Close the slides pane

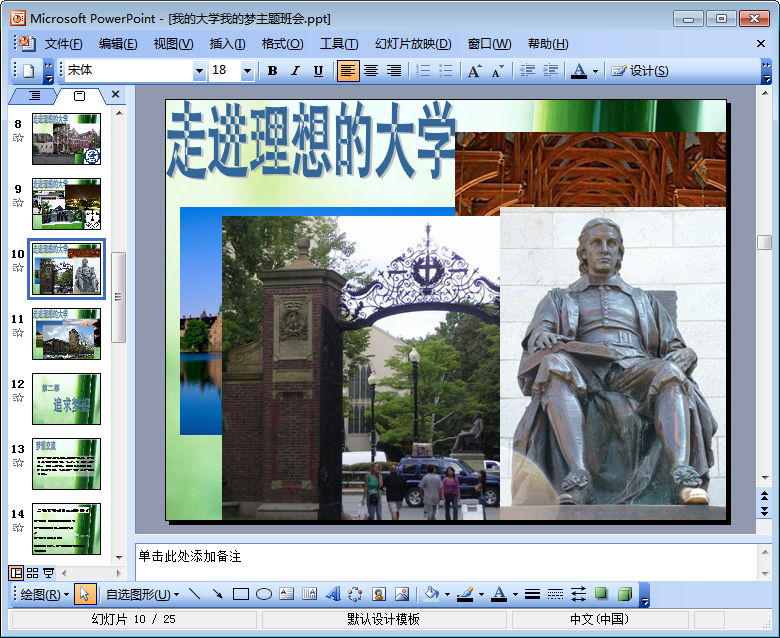point(115,94)
